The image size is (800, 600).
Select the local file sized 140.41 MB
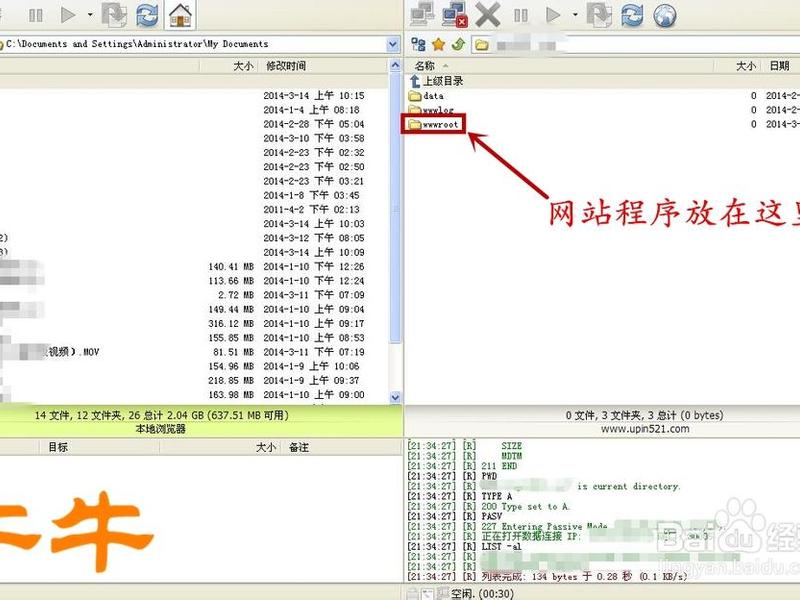(x=194, y=267)
